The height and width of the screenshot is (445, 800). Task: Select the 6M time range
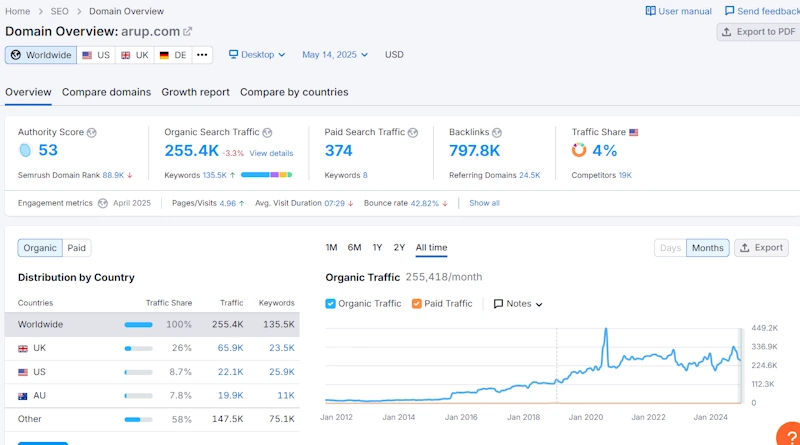tap(354, 248)
